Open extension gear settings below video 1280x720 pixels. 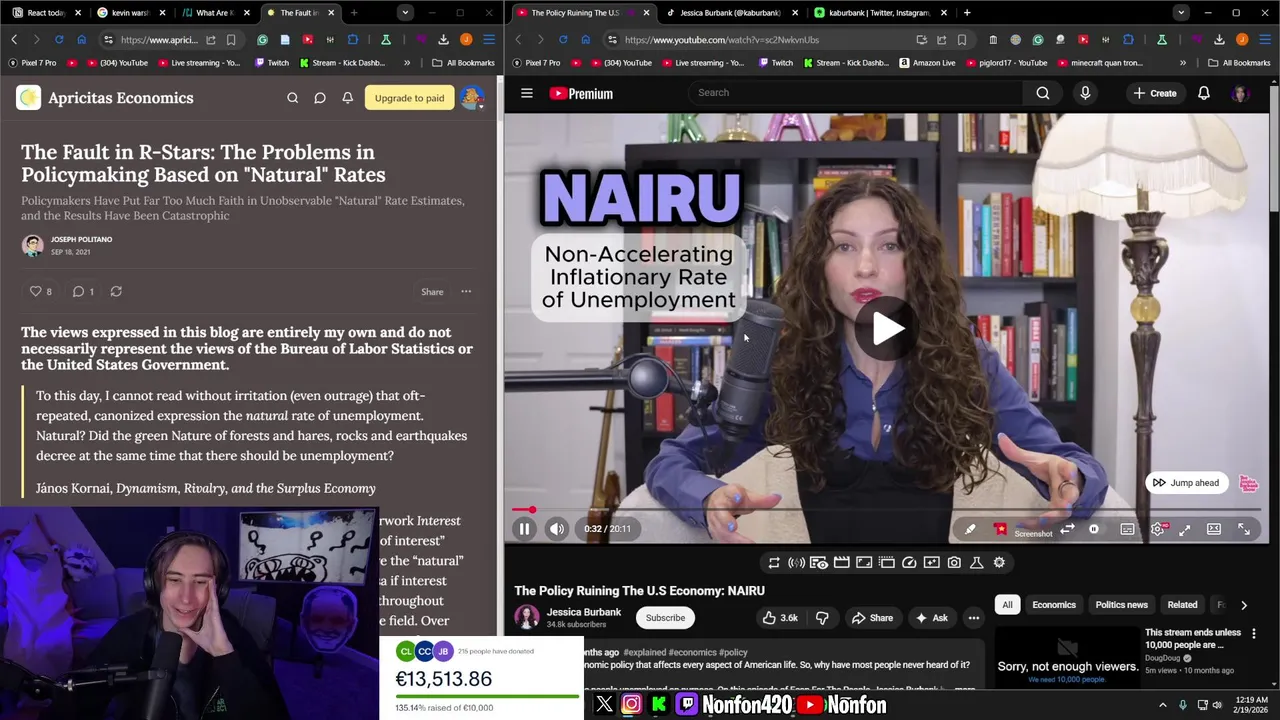click(999, 562)
